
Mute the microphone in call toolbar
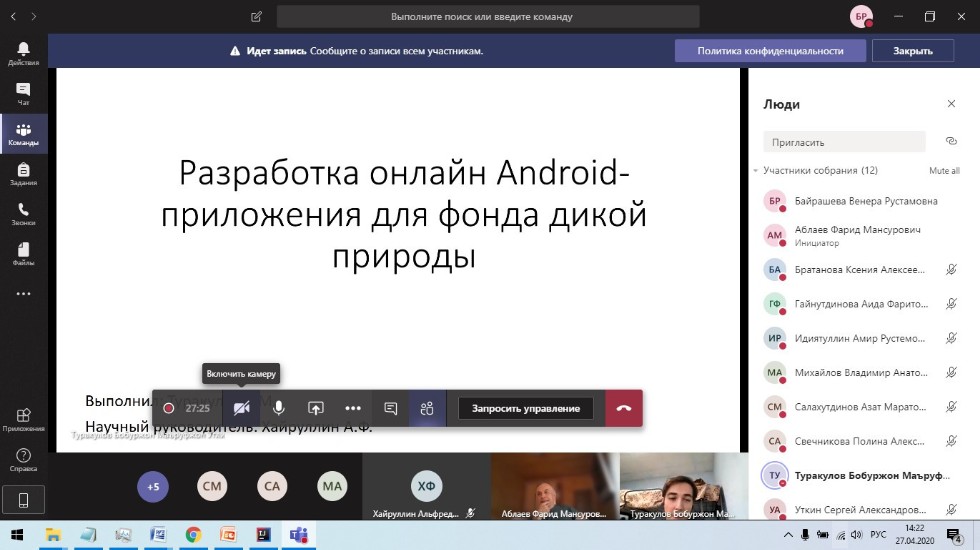click(279, 408)
